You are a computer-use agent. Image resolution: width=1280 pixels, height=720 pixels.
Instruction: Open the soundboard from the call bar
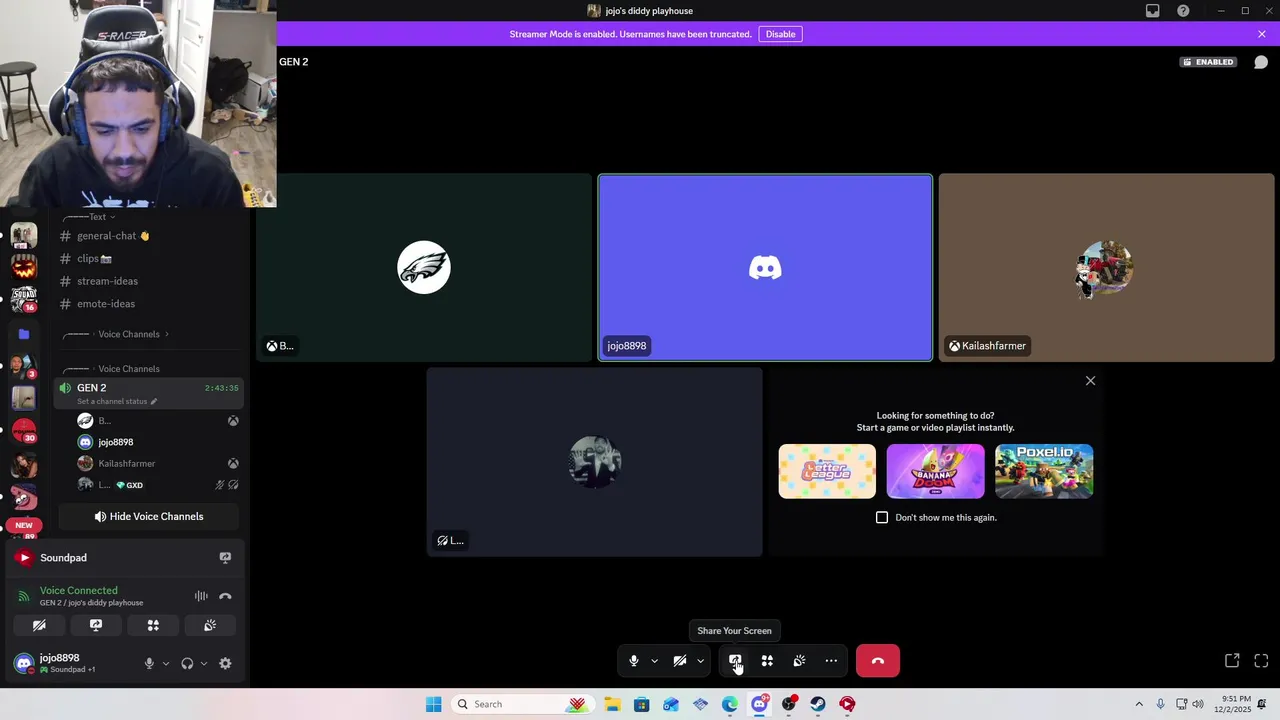799,661
